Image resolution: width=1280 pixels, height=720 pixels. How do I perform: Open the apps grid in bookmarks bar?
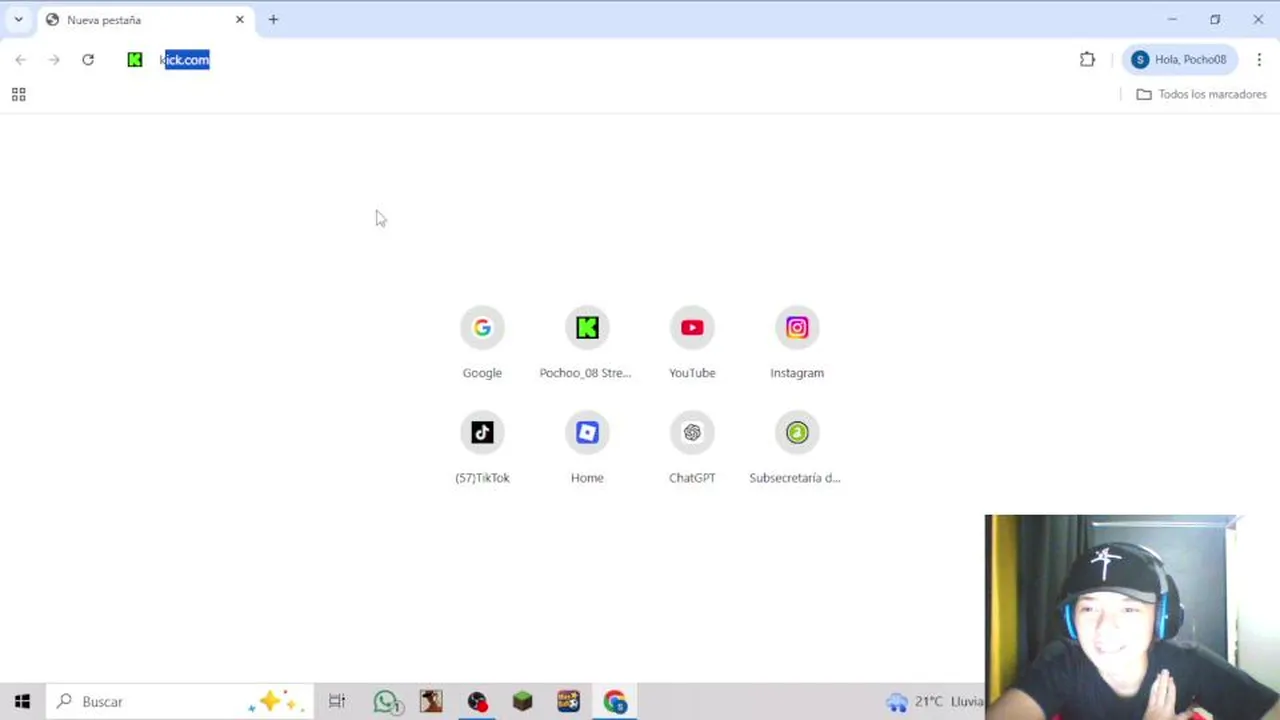point(18,94)
